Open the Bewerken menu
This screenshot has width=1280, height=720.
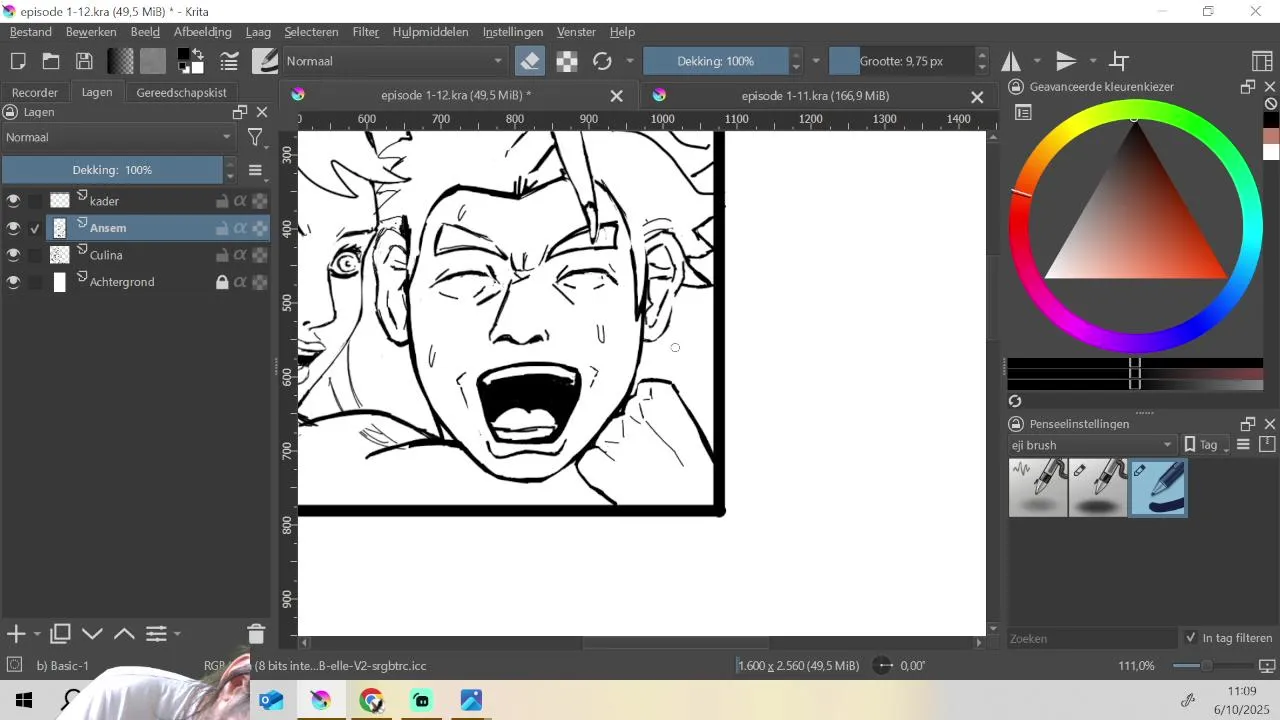click(91, 32)
